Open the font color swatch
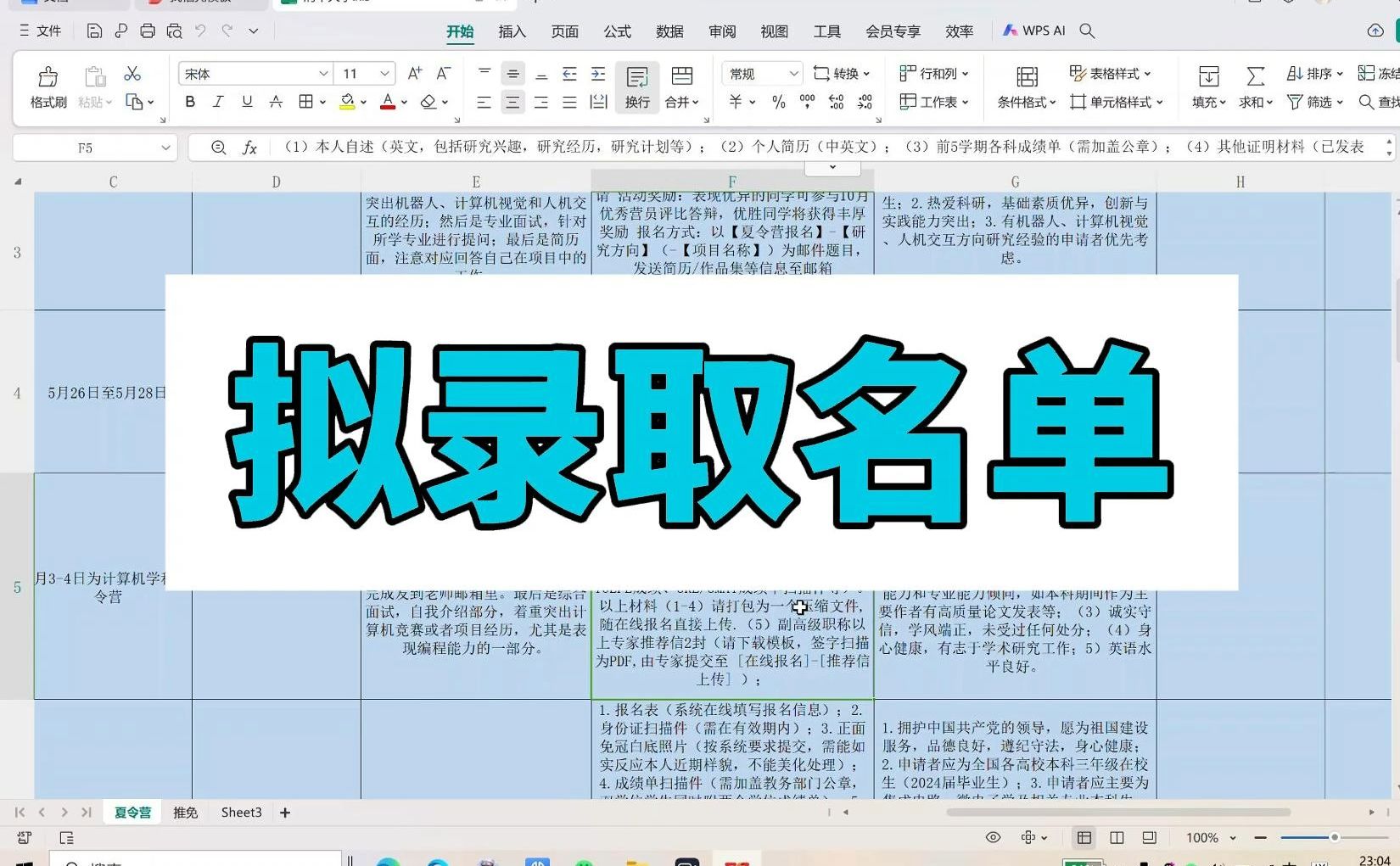The image size is (1400, 866). (388, 102)
